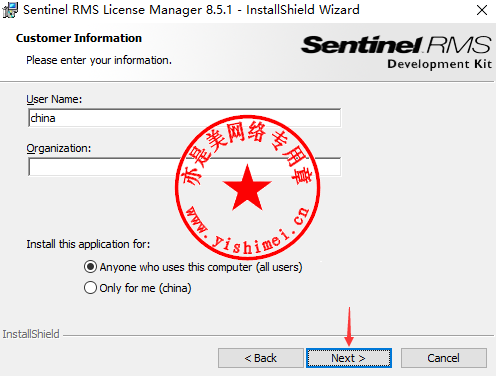Viewport: 496px width, 376px height.
Task: Cancel the installation
Action: (x=444, y=358)
